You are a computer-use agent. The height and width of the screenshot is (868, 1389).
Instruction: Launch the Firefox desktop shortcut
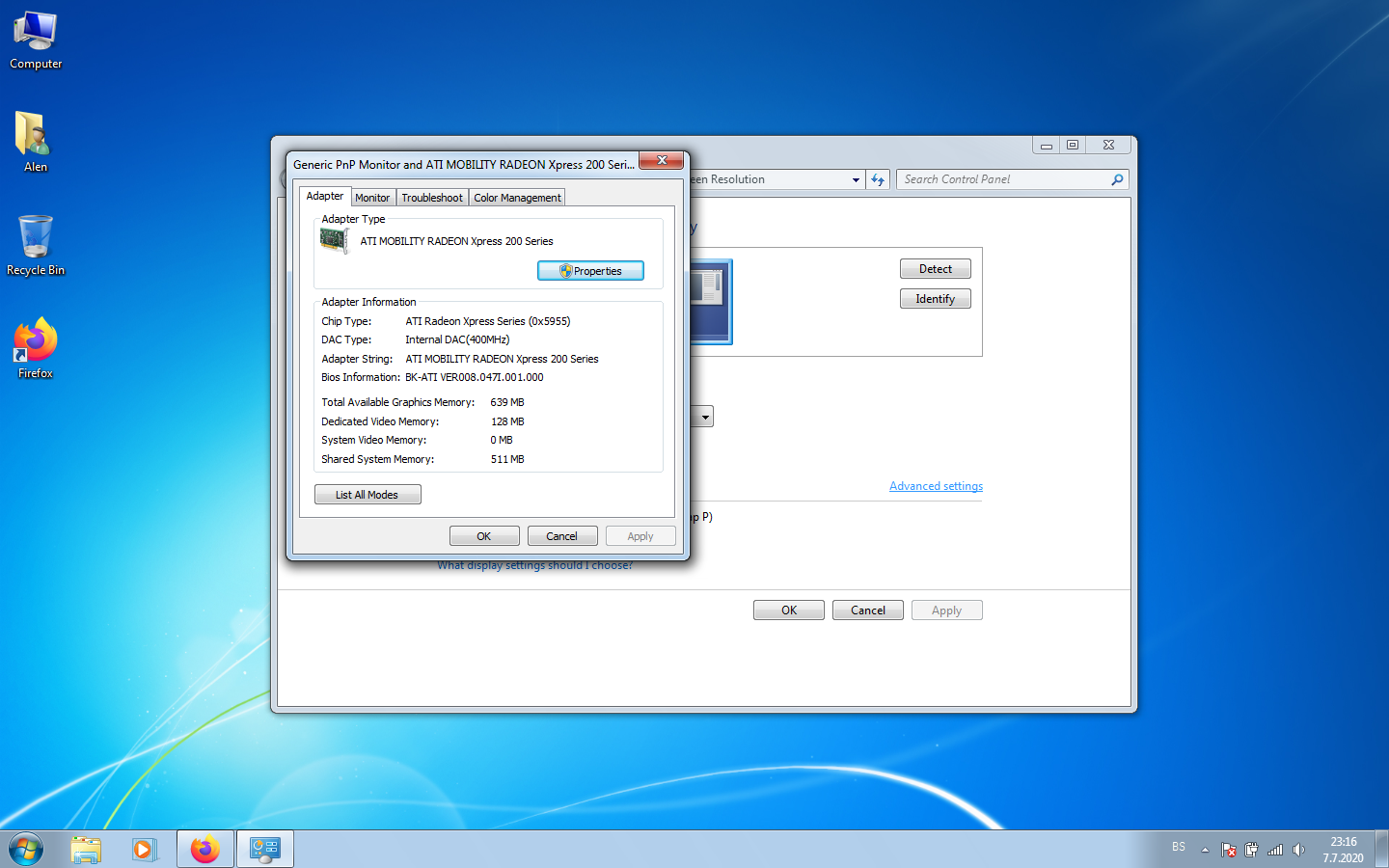(36, 348)
